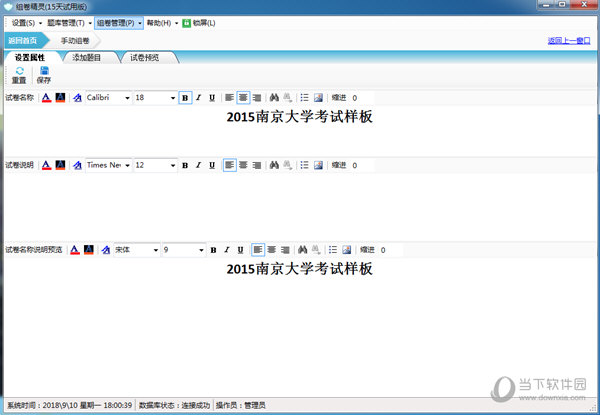Expand the 帮助(H) dropdown arrow
This screenshot has width=600, height=415.
pyautogui.click(x=176, y=23)
